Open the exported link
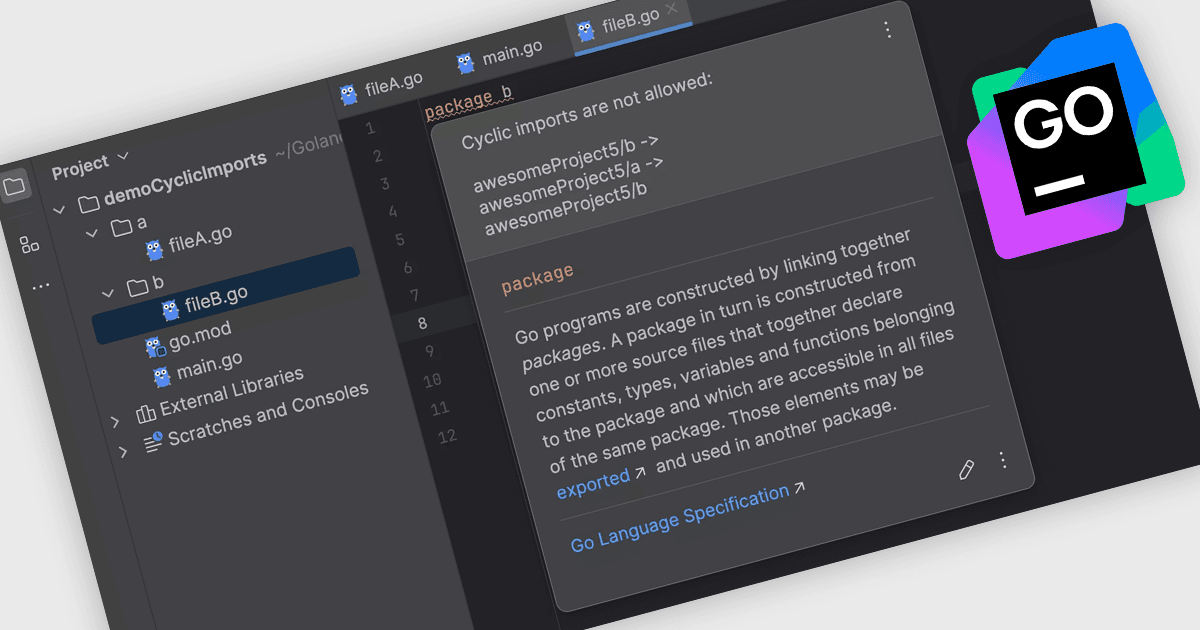This screenshot has width=1200, height=630. [x=593, y=484]
